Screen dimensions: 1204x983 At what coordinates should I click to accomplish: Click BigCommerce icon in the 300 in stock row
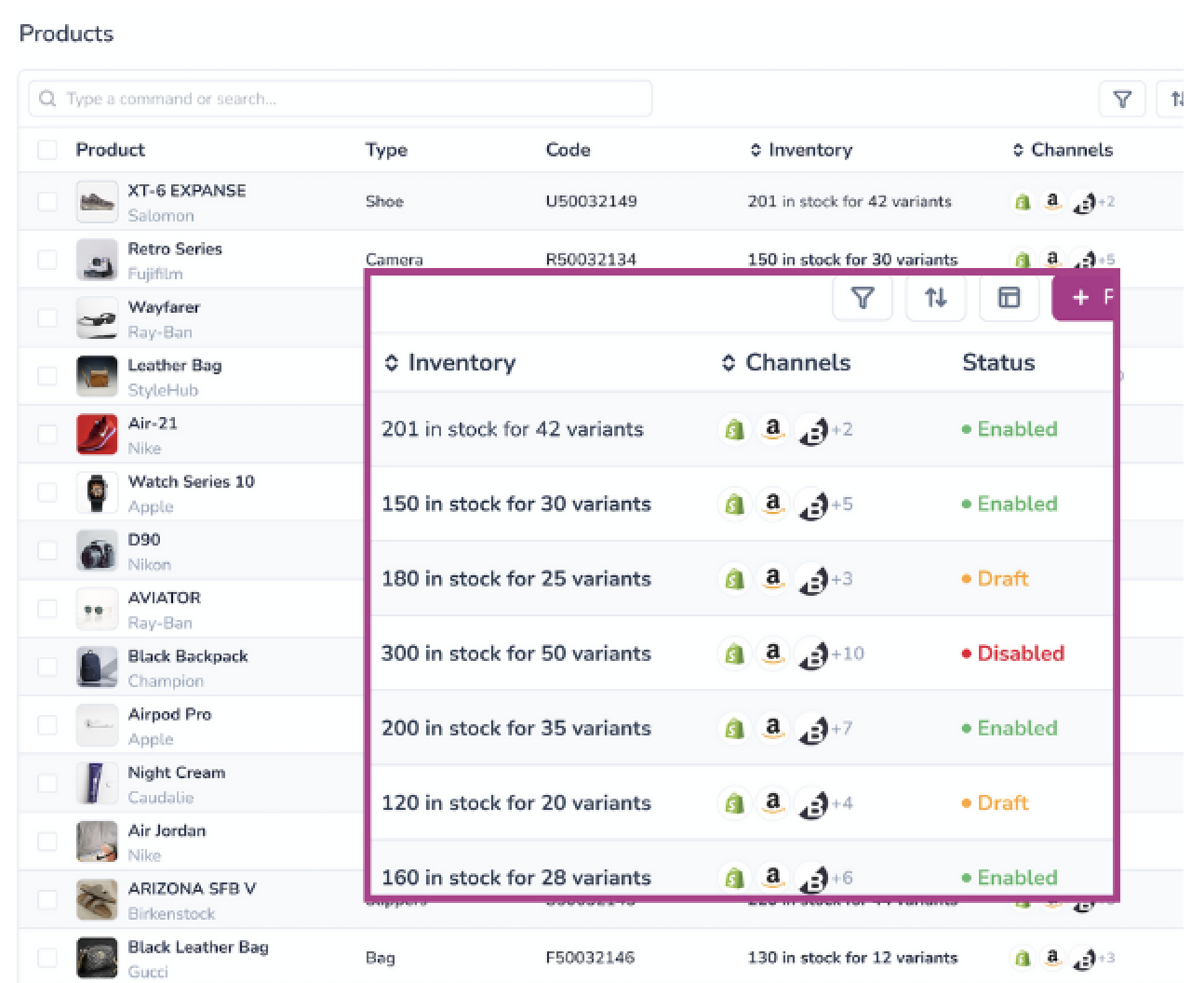click(x=812, y=655)
